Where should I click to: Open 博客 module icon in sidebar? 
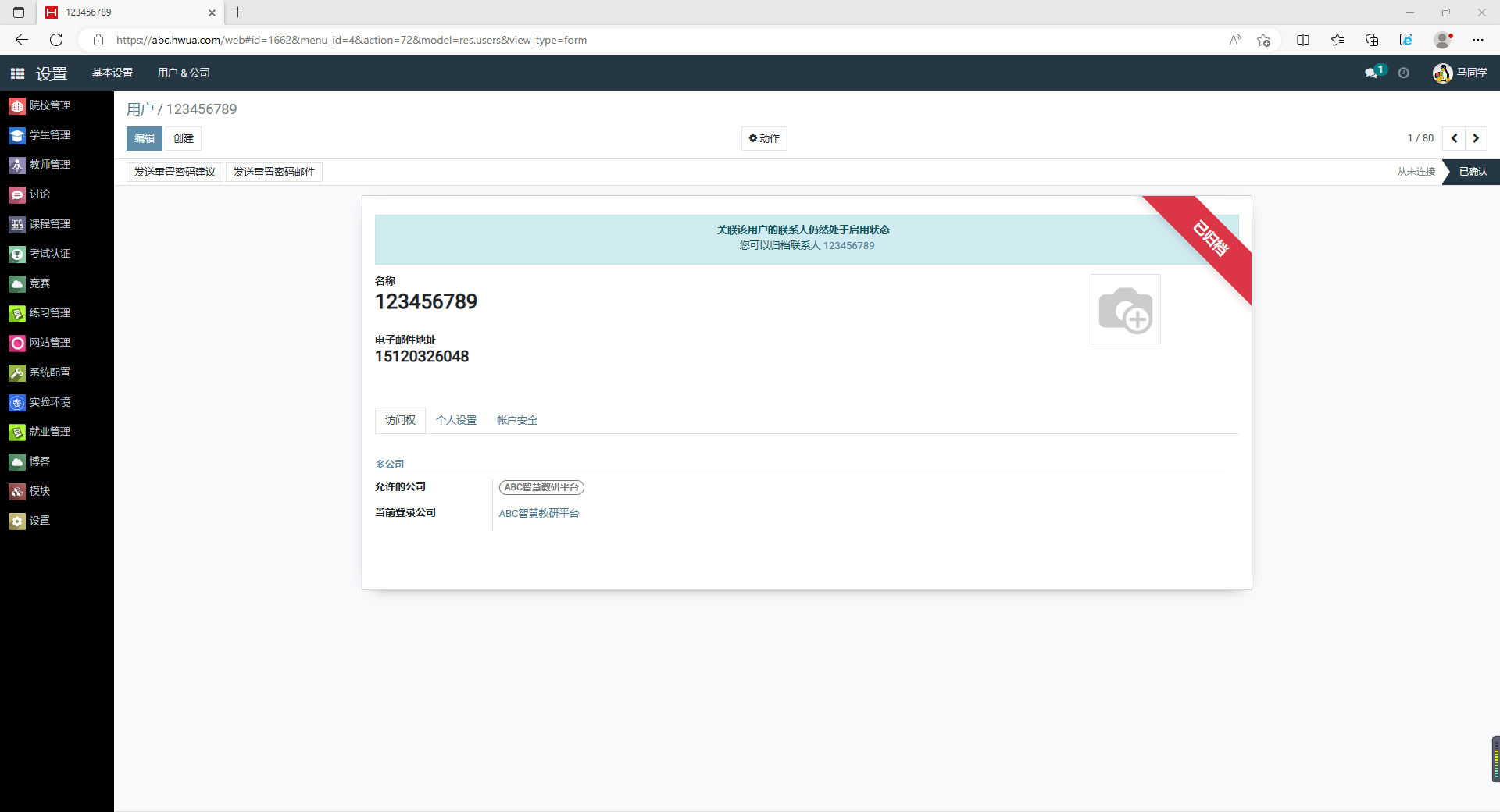tap(17, 461)
